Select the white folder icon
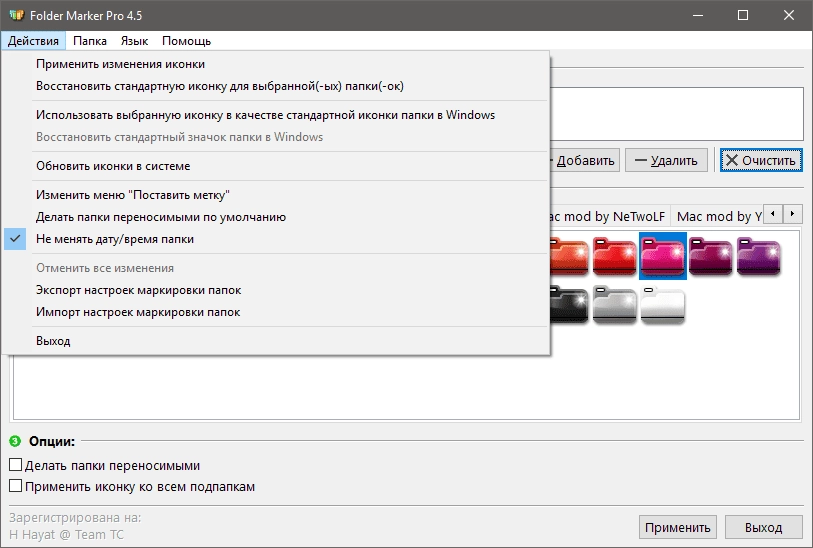This screenshot has width=813, height=548. point(663,305)
